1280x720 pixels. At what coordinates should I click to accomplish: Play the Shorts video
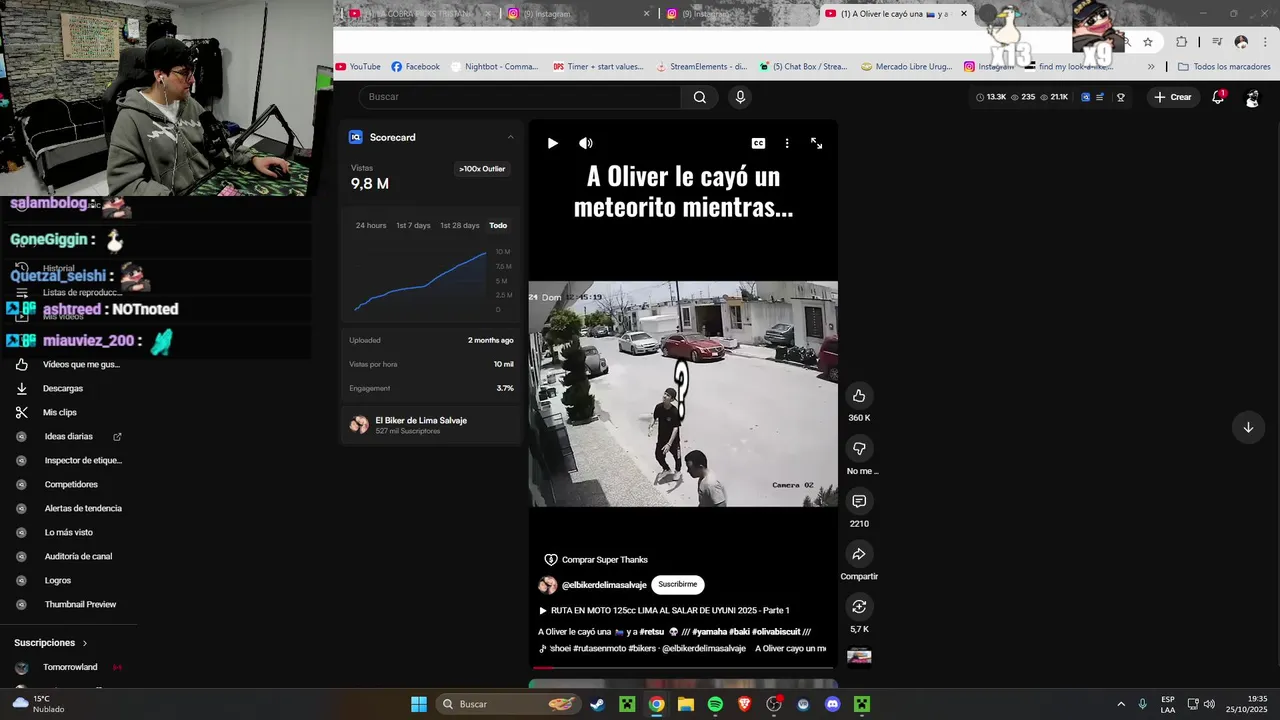[x=552, y=143]
